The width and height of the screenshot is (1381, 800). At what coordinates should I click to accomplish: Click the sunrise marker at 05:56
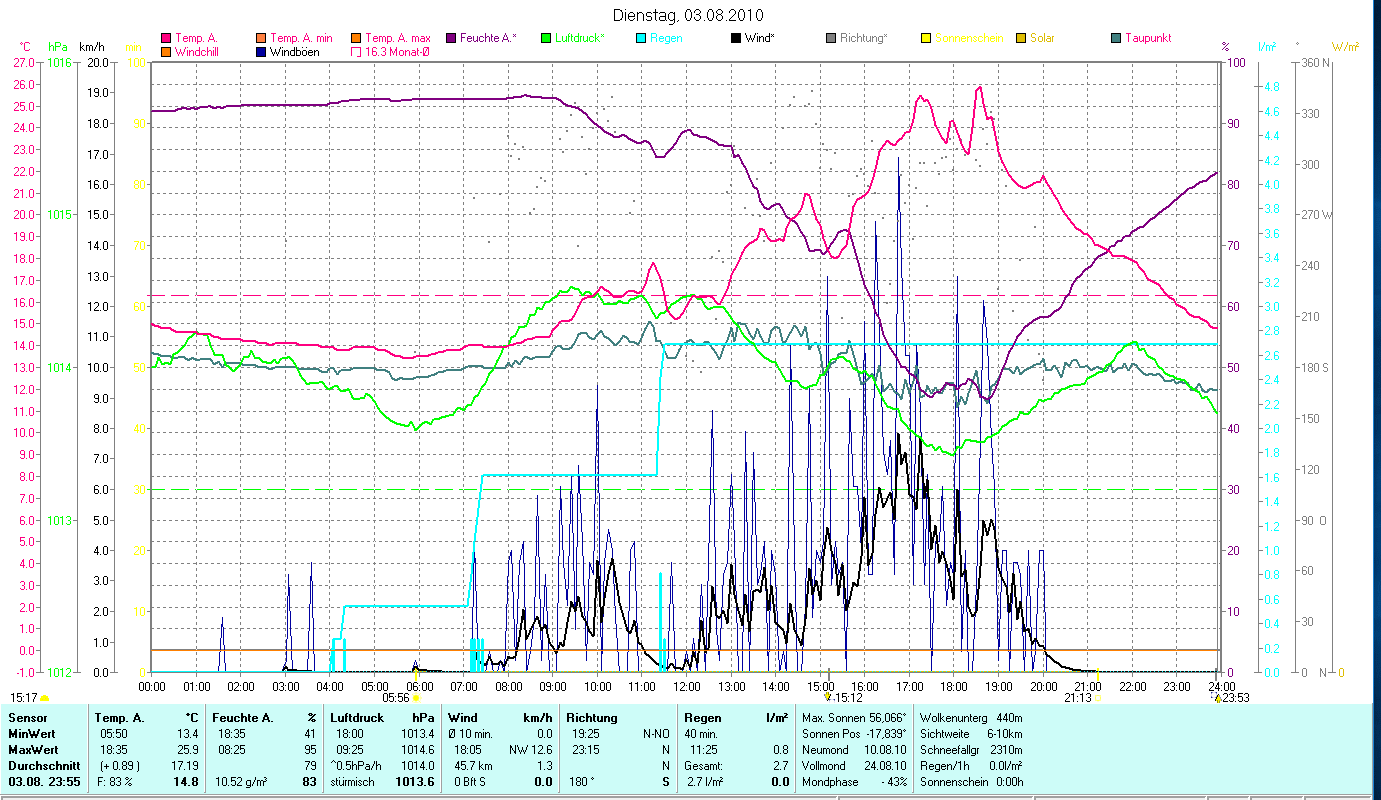(x=416, y=698)
